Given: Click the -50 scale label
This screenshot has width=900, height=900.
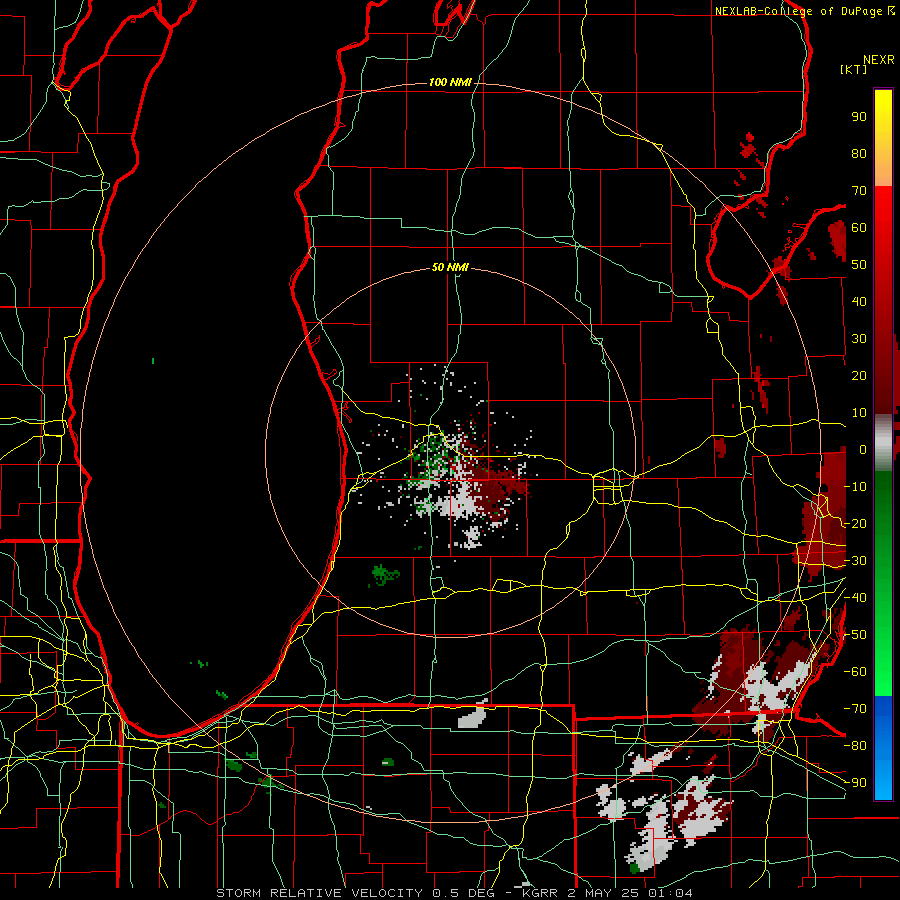Looking at the screenshot, I should click(855, 635).
